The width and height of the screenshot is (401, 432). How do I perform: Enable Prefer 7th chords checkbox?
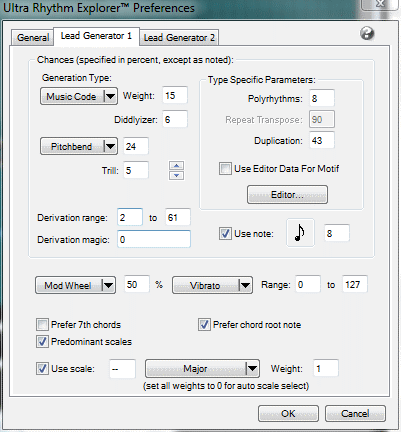click(x=42, y=324)
